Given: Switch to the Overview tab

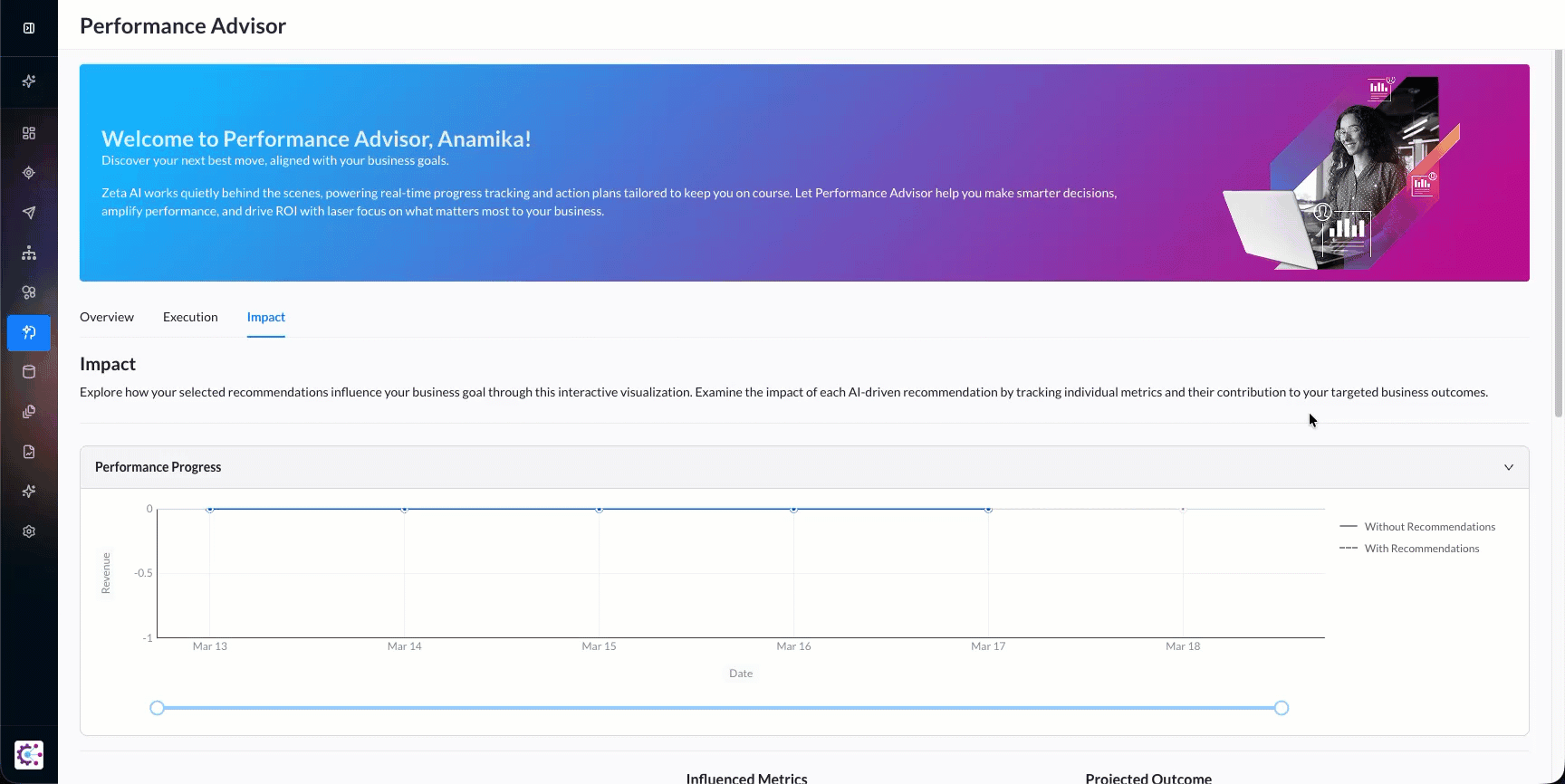Looking at the screenshot, I should [x=107, y=317].
